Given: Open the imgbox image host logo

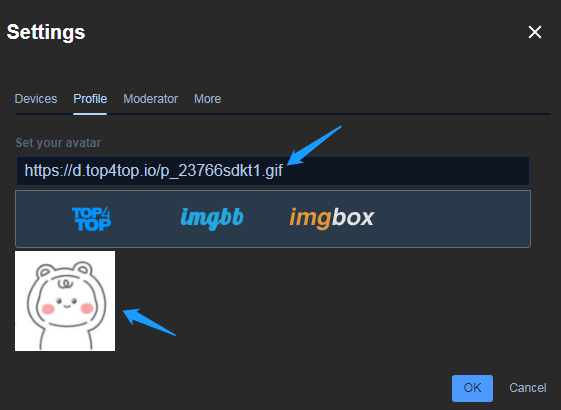Looking at the screenshot, I should (332, 218).
